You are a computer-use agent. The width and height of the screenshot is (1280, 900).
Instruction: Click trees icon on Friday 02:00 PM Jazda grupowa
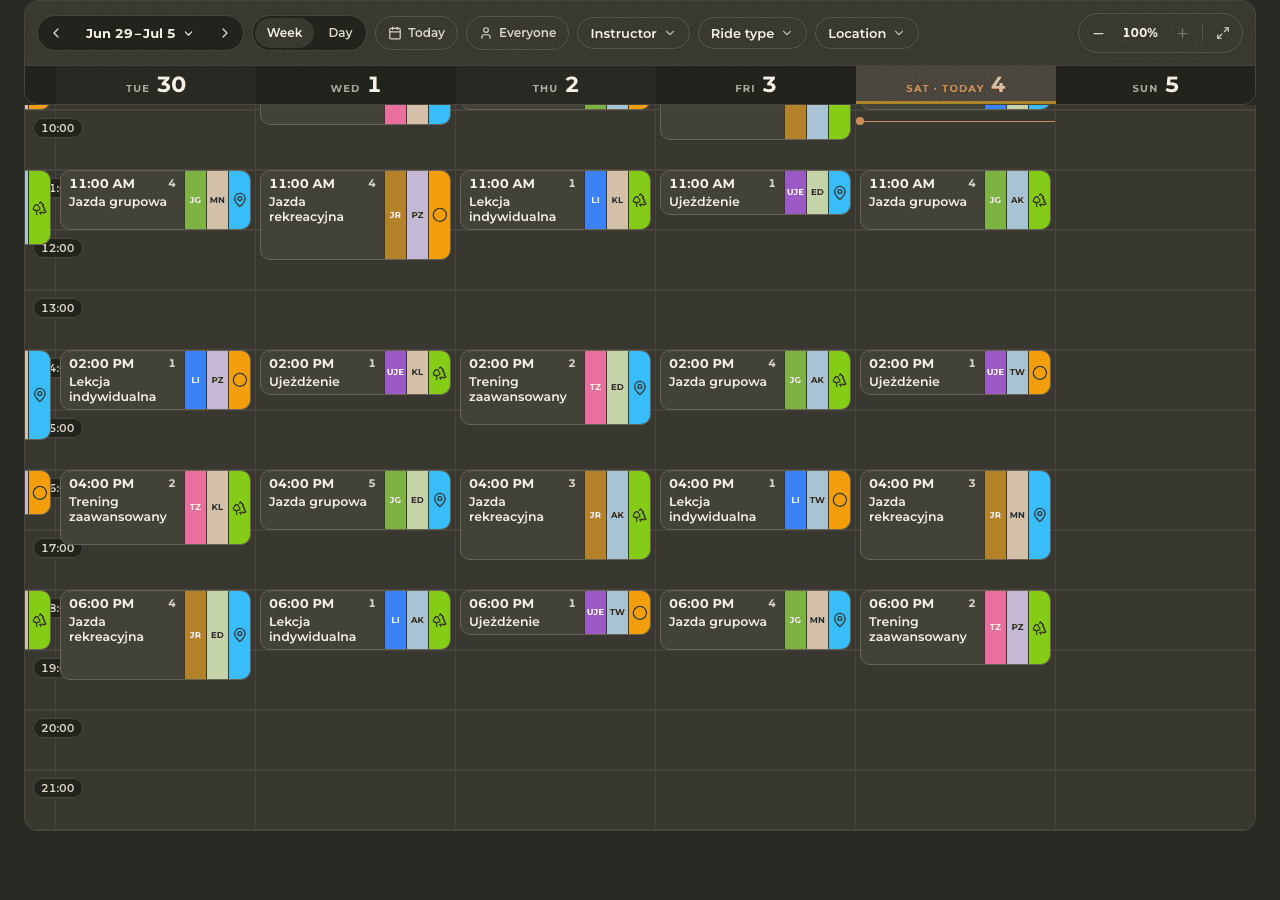(x=840, y=380)
